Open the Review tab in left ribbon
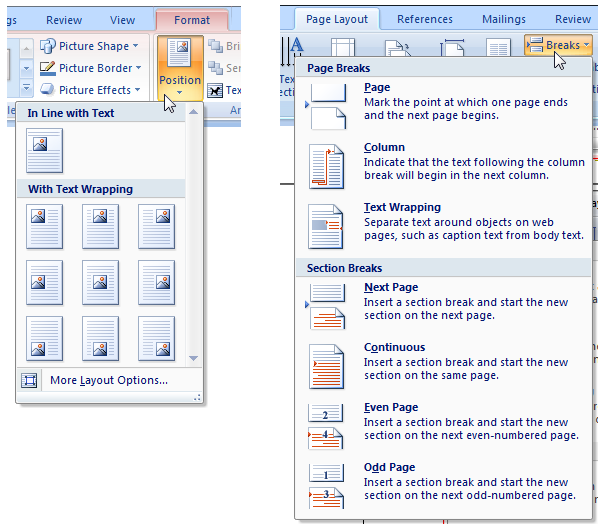This screenshot has width=605, height=524. point(64,20)
